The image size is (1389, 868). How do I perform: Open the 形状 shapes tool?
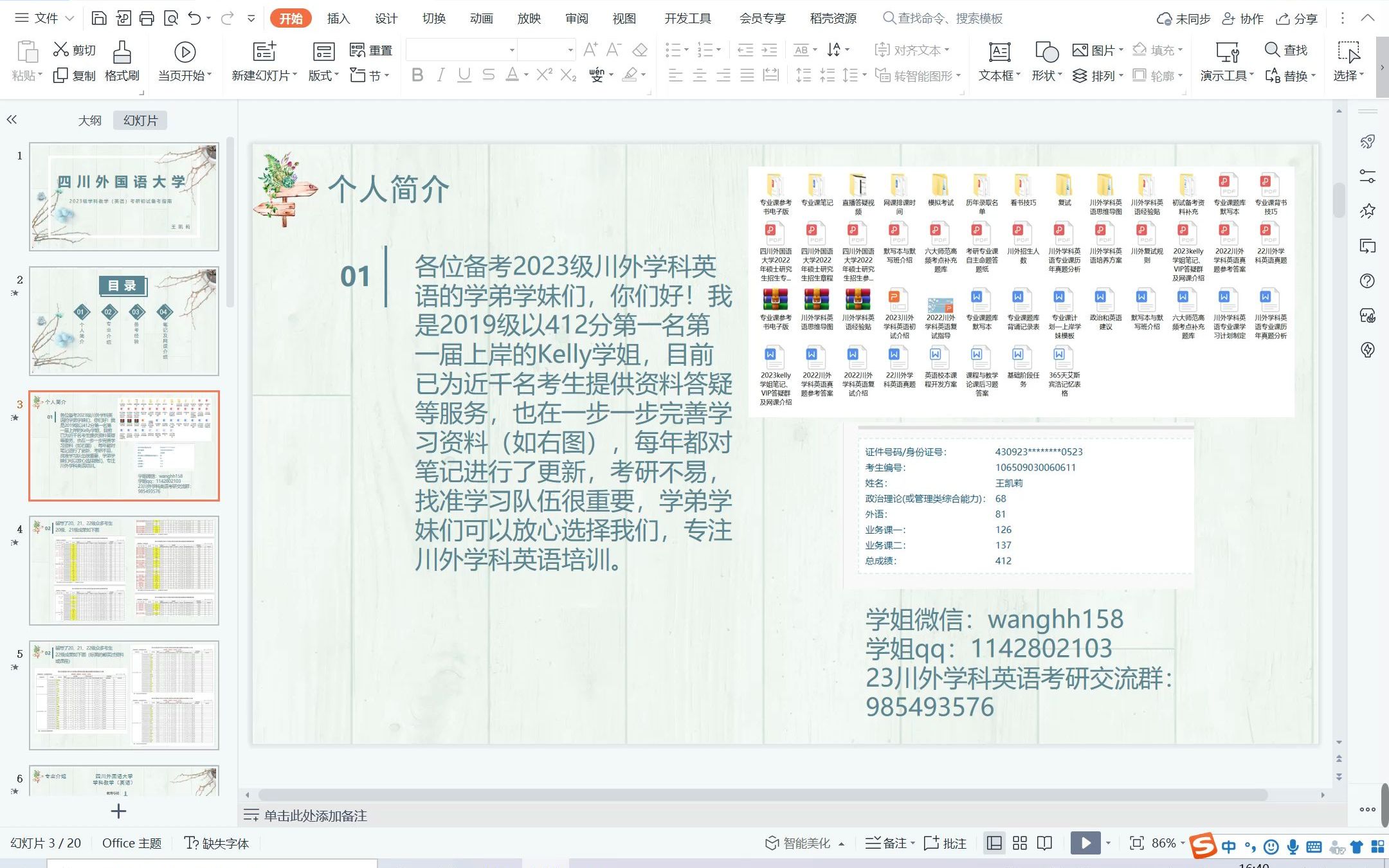(1047, 62)
